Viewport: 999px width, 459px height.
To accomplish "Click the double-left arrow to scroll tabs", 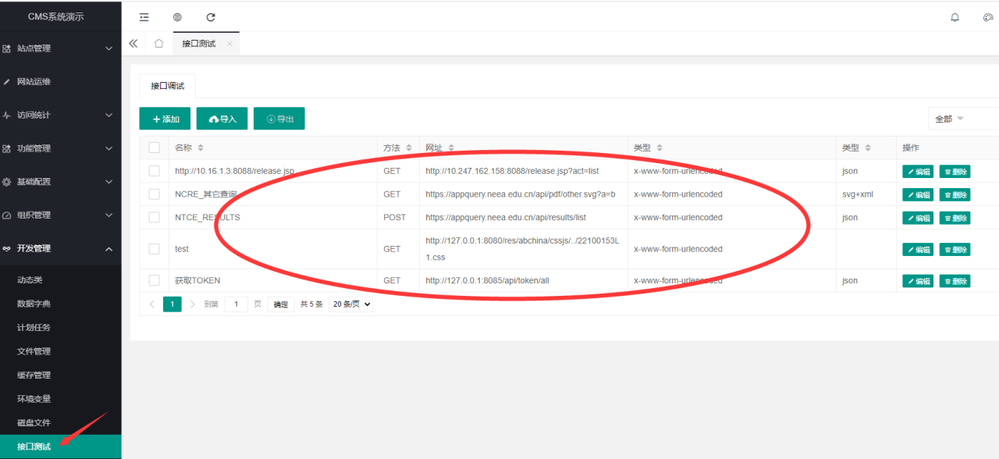I will [x=133, y=44].
